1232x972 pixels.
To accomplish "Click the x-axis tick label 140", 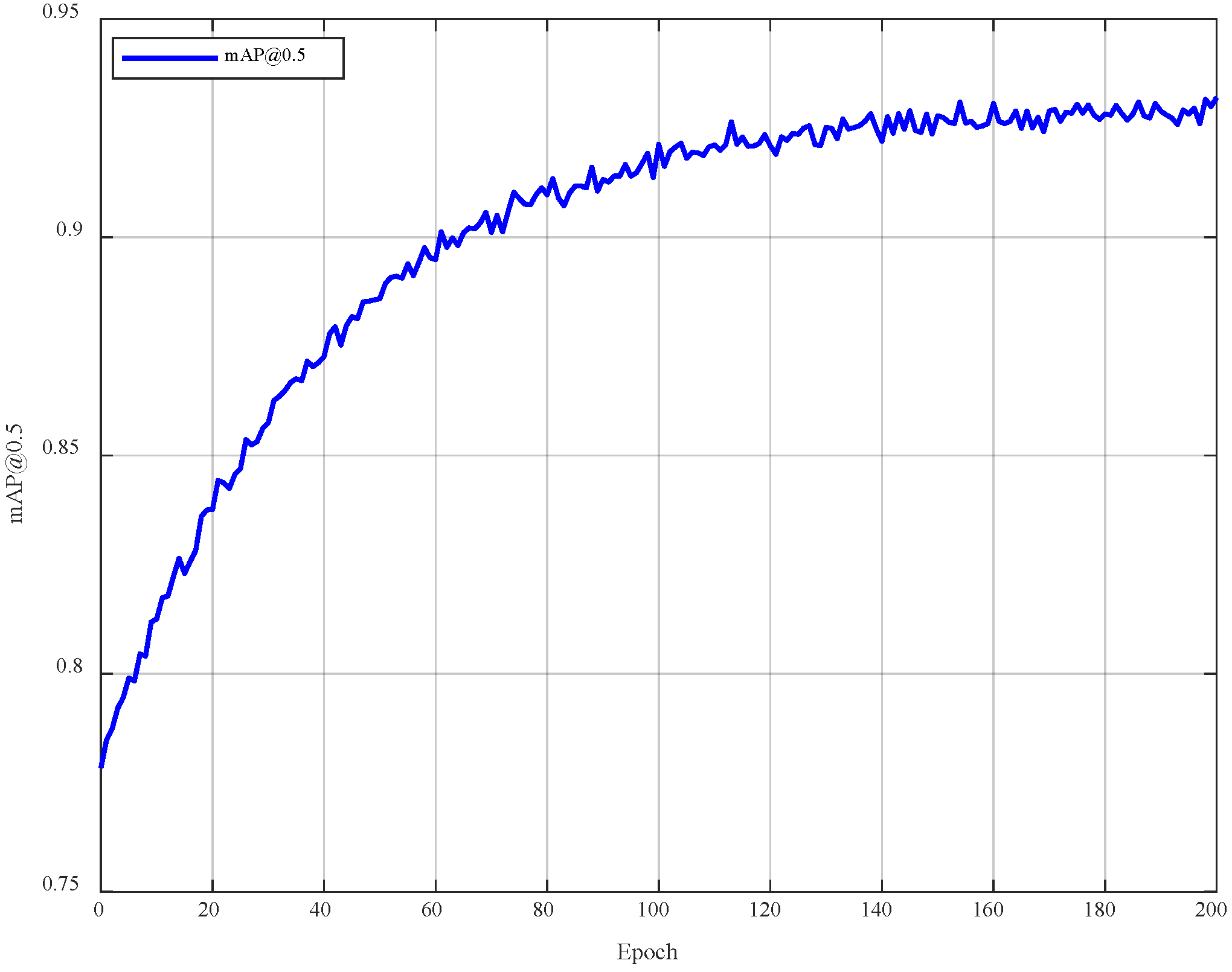I will 876,910.
